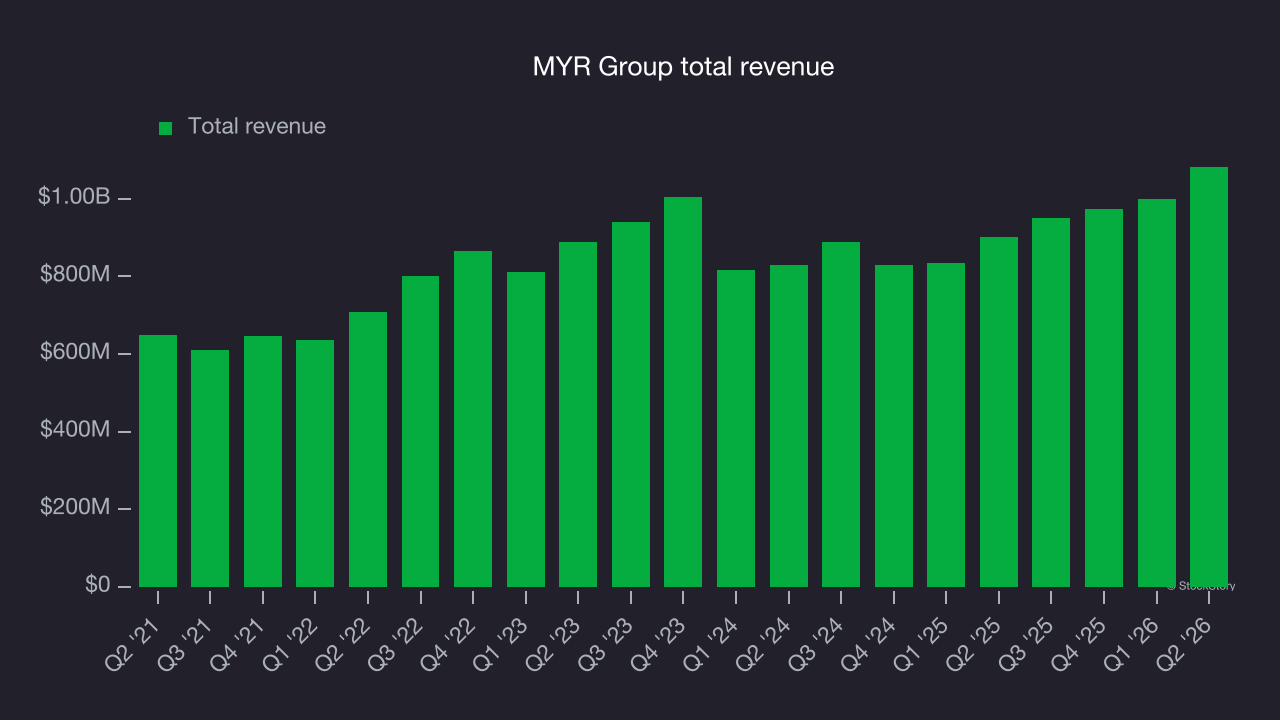This screenshot has height=720, width=1280.
Task: Click the Q4 '24 green bar
Action: point(894,426)
